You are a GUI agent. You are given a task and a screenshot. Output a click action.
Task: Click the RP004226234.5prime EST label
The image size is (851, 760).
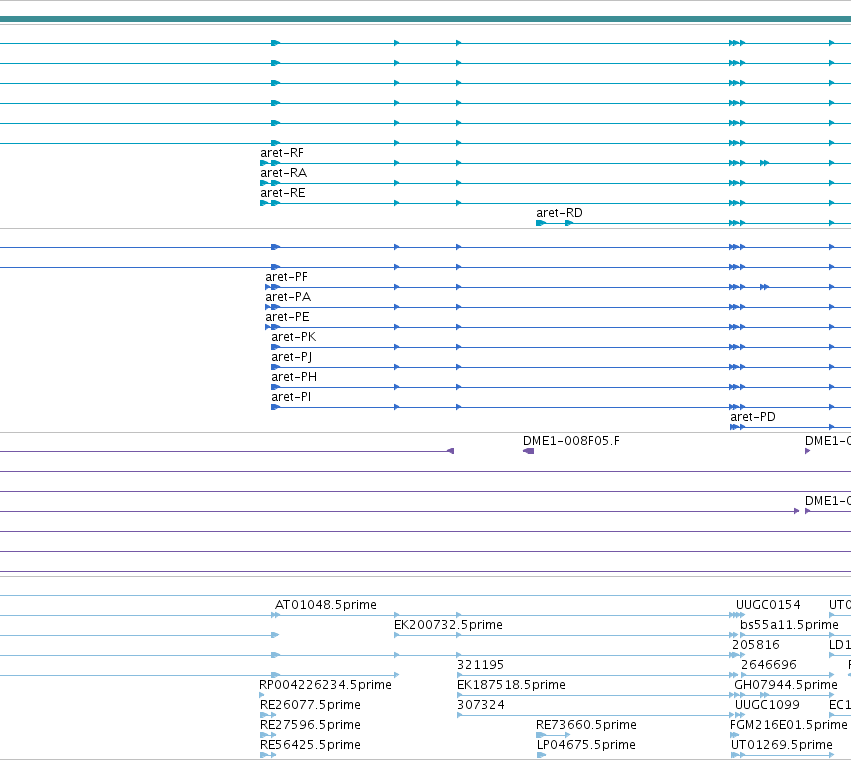tap(325, 685)
